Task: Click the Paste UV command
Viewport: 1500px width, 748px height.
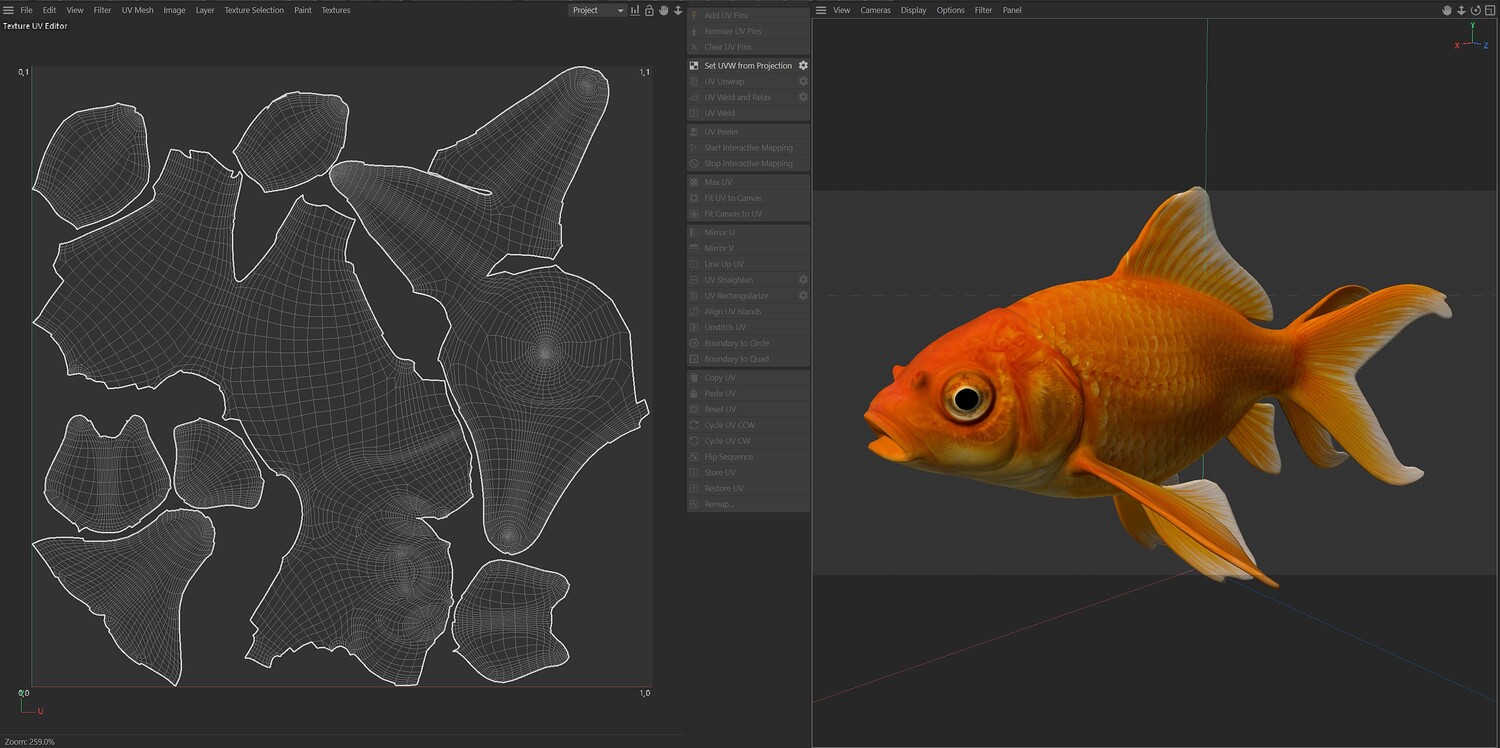Action: point(748,394)
